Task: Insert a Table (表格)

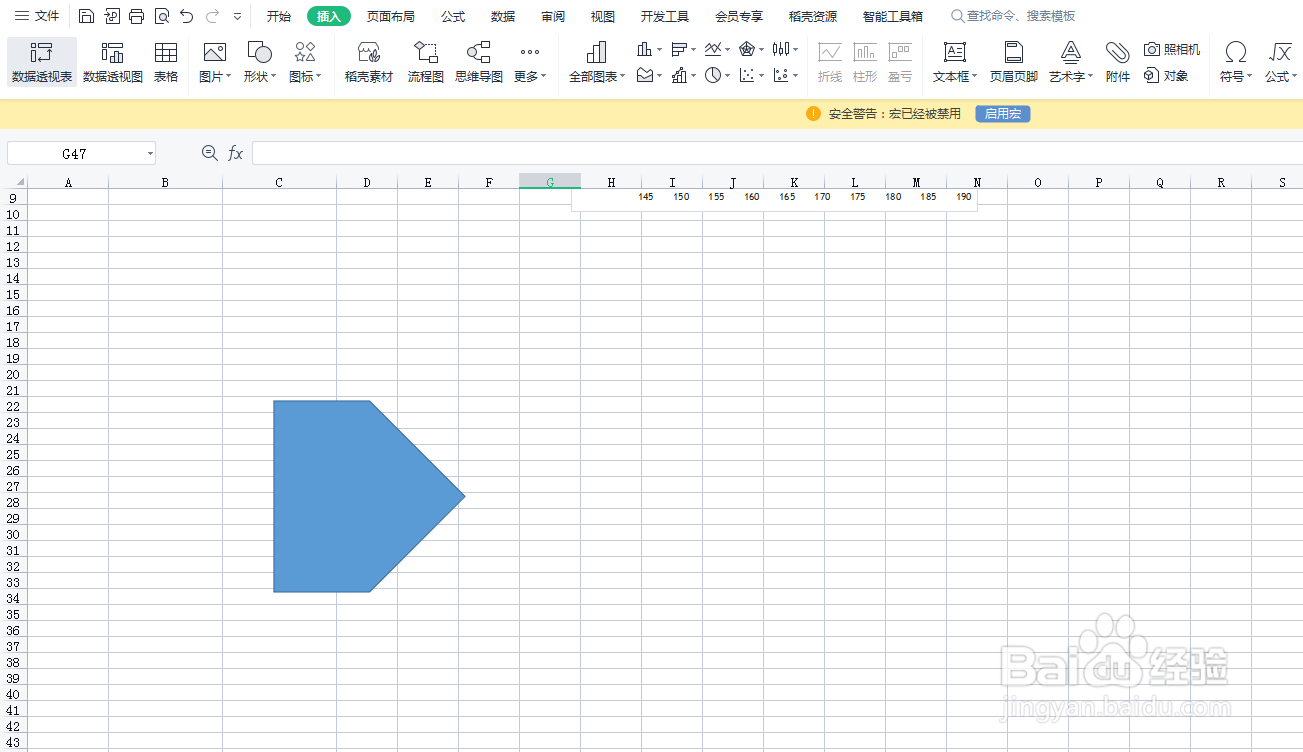Action: (166, 62)
